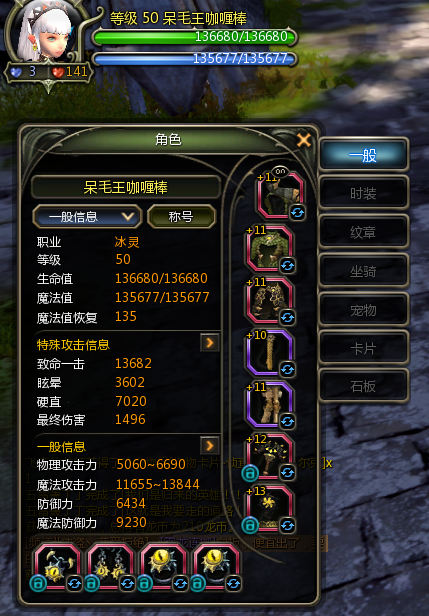Select the +10 staff weapon slot
The height and width of the screenshot is (616, 429).
(270, 352)
